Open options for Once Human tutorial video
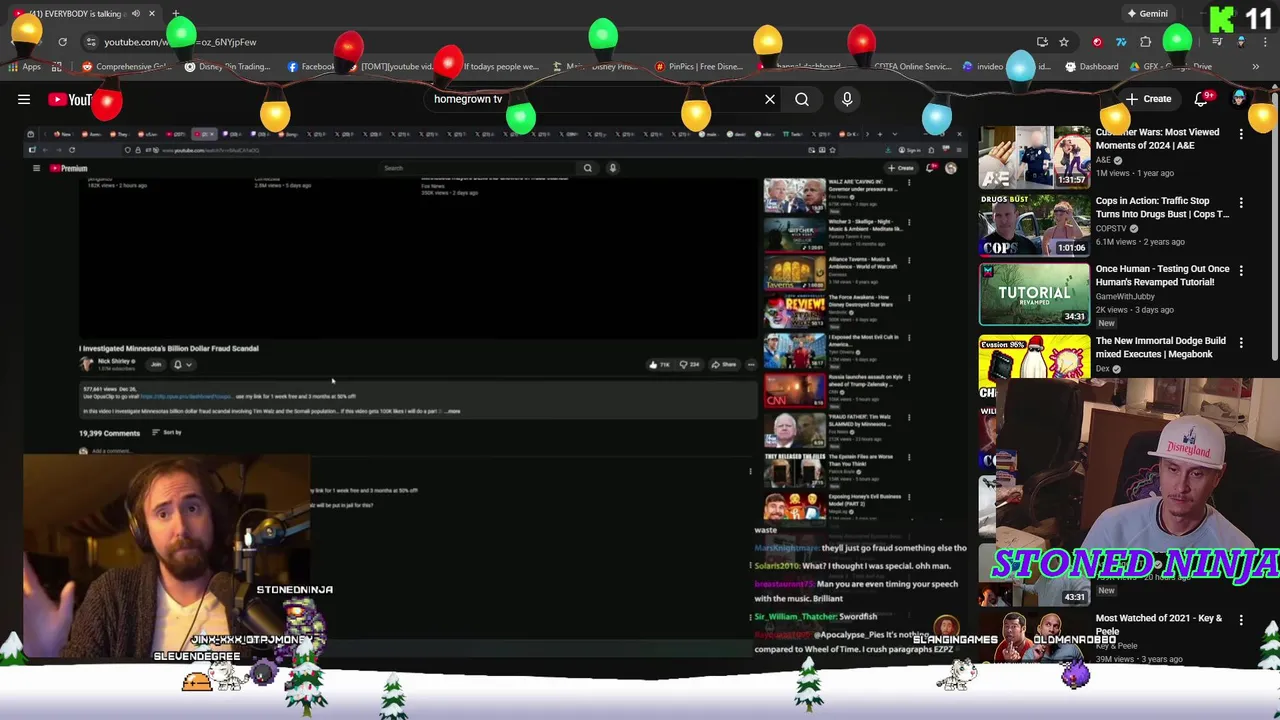 1241,270
